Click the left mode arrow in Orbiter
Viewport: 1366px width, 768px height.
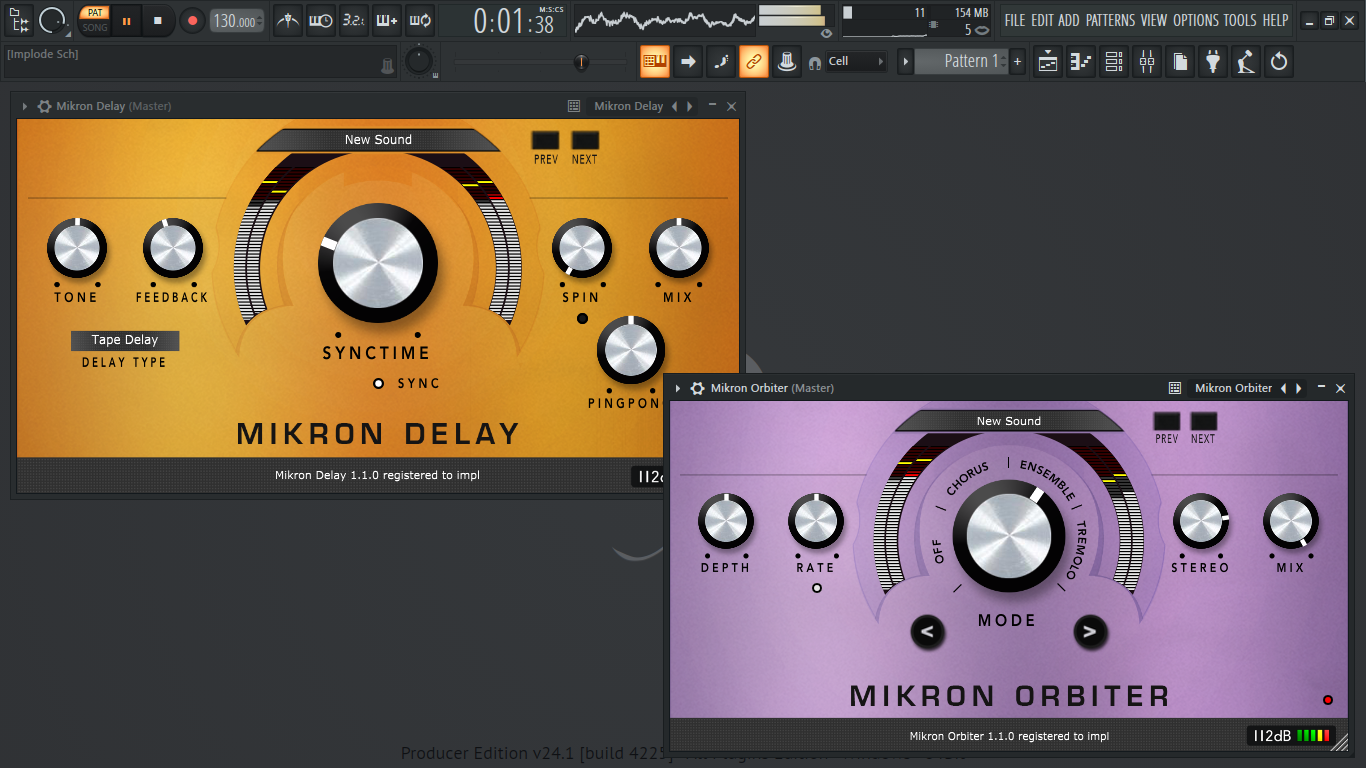tap(927, 631)
